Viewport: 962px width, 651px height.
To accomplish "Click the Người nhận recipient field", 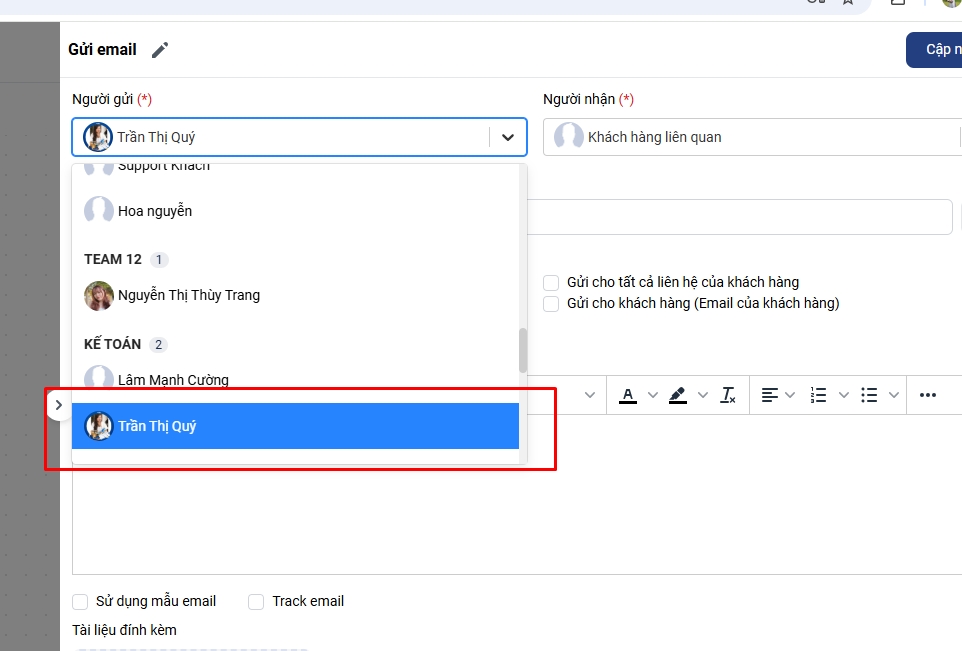I will click(x=750, y=137).
